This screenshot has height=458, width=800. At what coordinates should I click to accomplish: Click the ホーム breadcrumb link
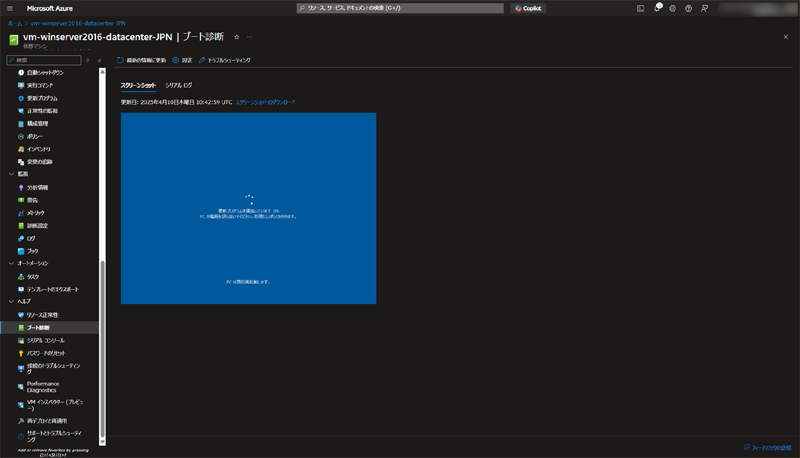click(15, 23)
